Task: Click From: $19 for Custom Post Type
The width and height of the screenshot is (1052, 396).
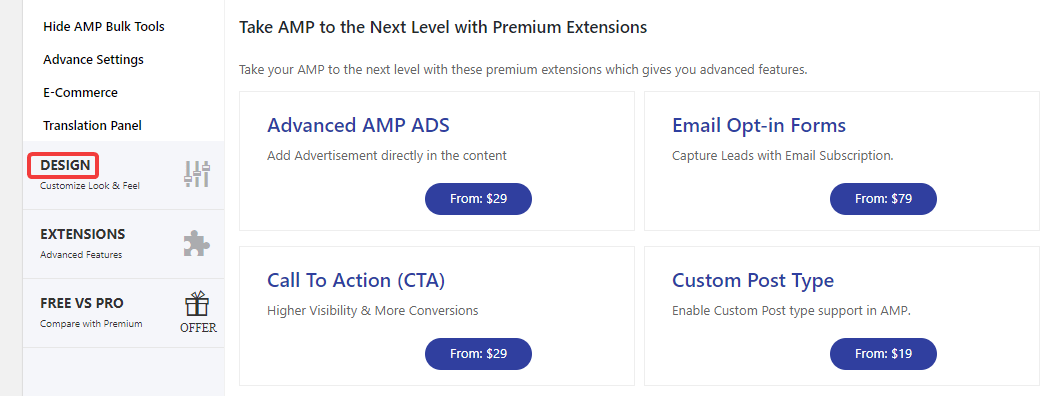Action: [884, 354]
